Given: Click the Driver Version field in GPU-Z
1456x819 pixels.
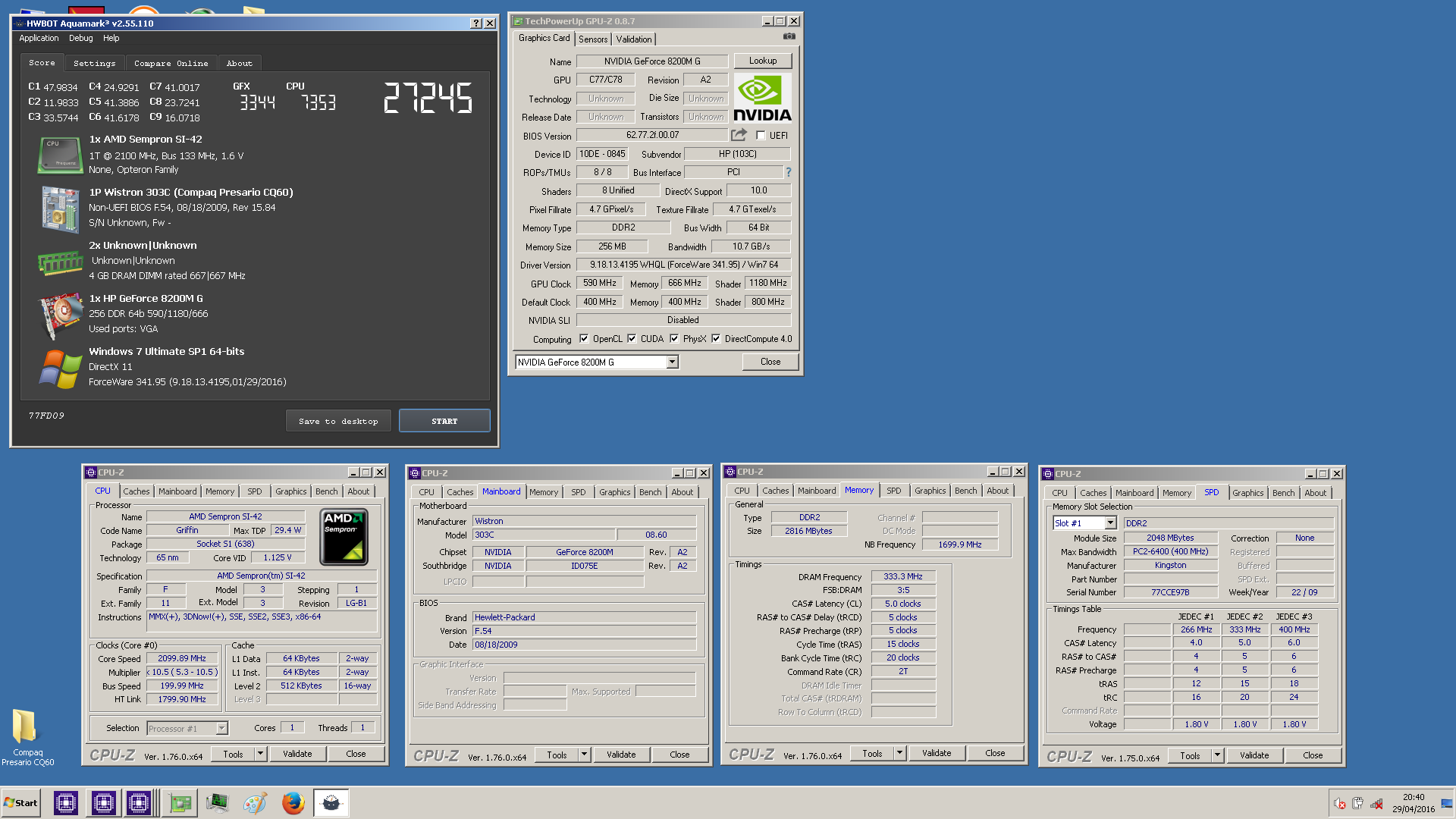Looking at the screenshot, I should tap(683, 265).
